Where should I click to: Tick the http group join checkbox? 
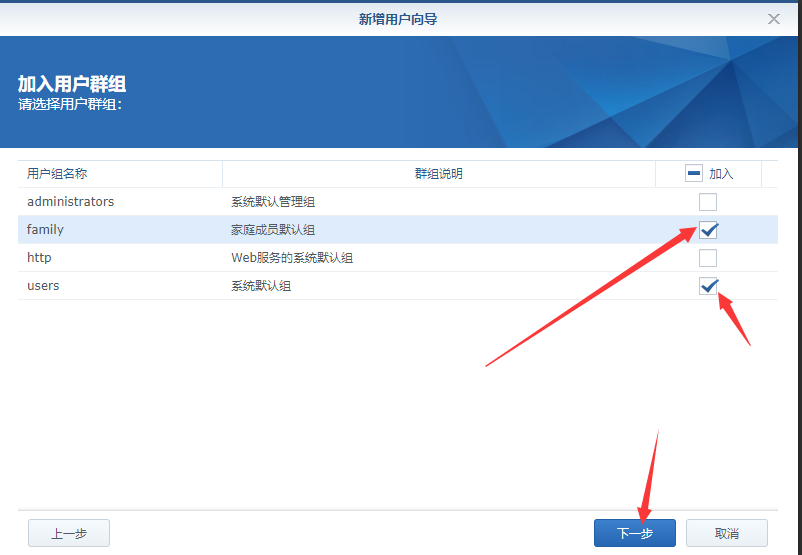coord(708,258)
